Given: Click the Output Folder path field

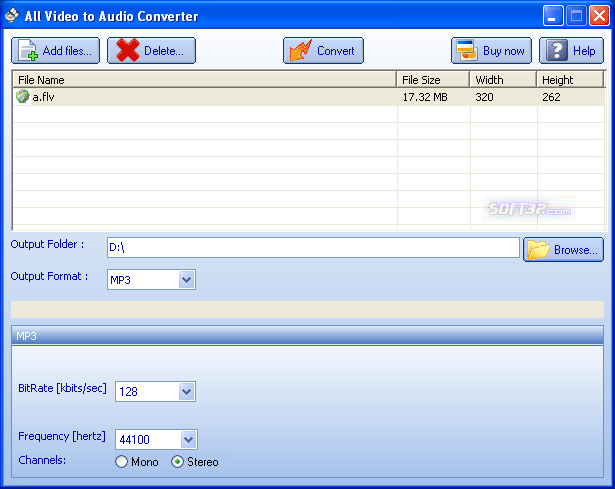Looking at the screenshot, I should pos(313,247).
